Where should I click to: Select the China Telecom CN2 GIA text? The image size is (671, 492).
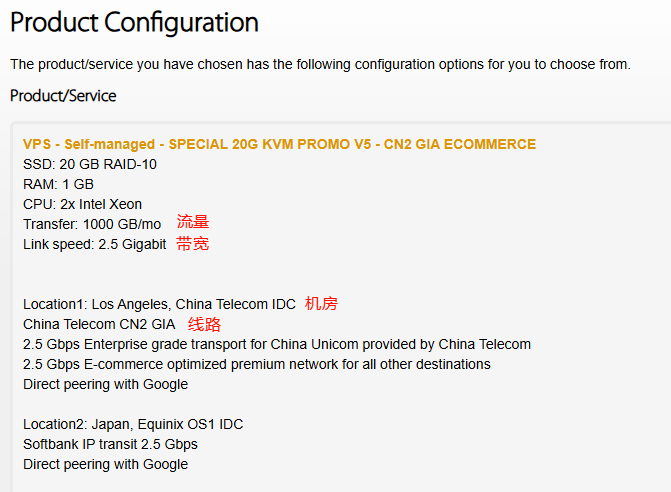click(99, 324)
